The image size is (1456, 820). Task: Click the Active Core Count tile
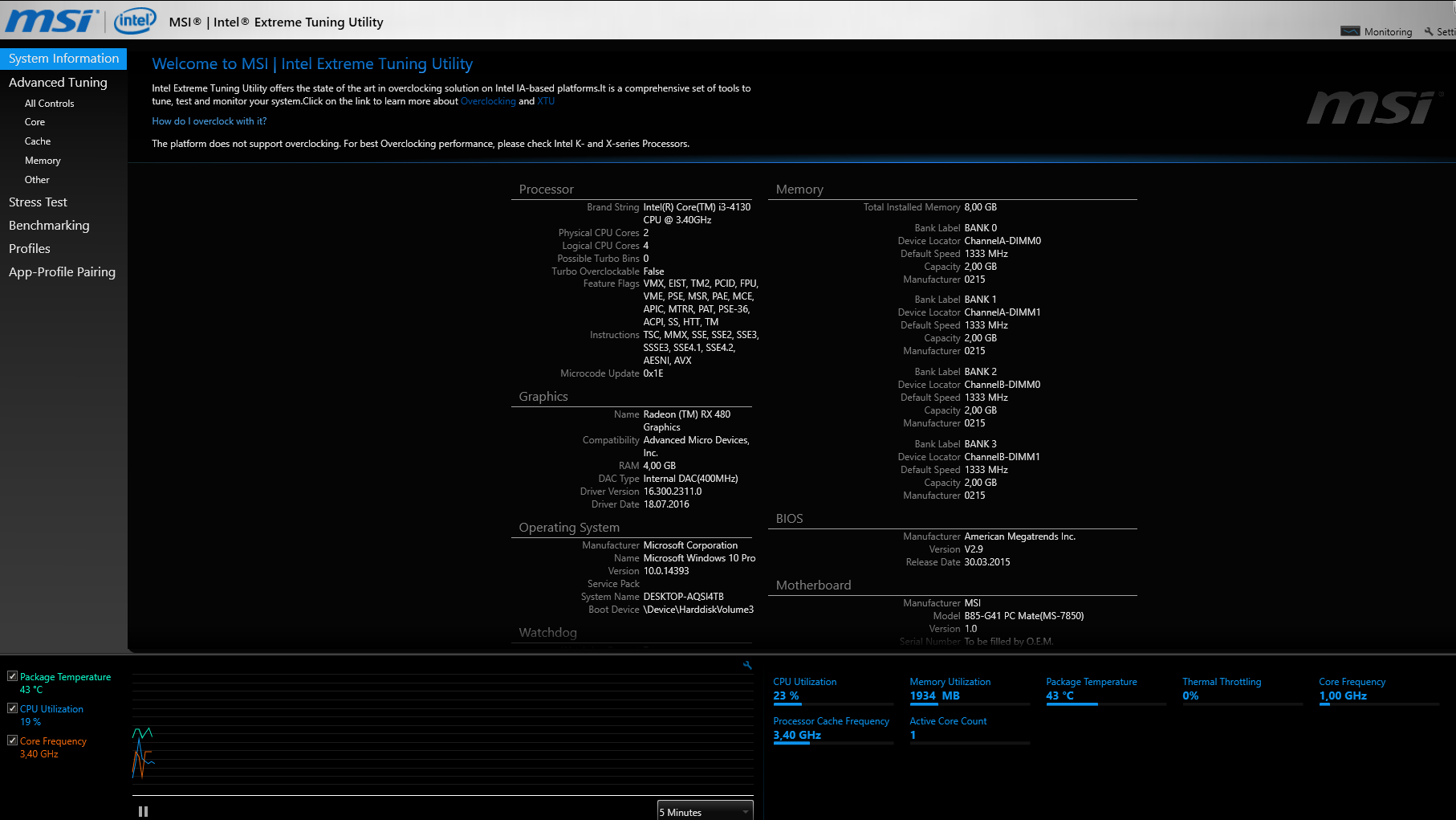(970, 730)
